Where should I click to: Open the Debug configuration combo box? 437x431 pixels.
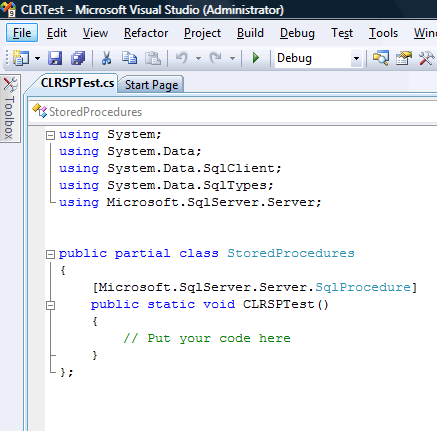click(318, 58)
